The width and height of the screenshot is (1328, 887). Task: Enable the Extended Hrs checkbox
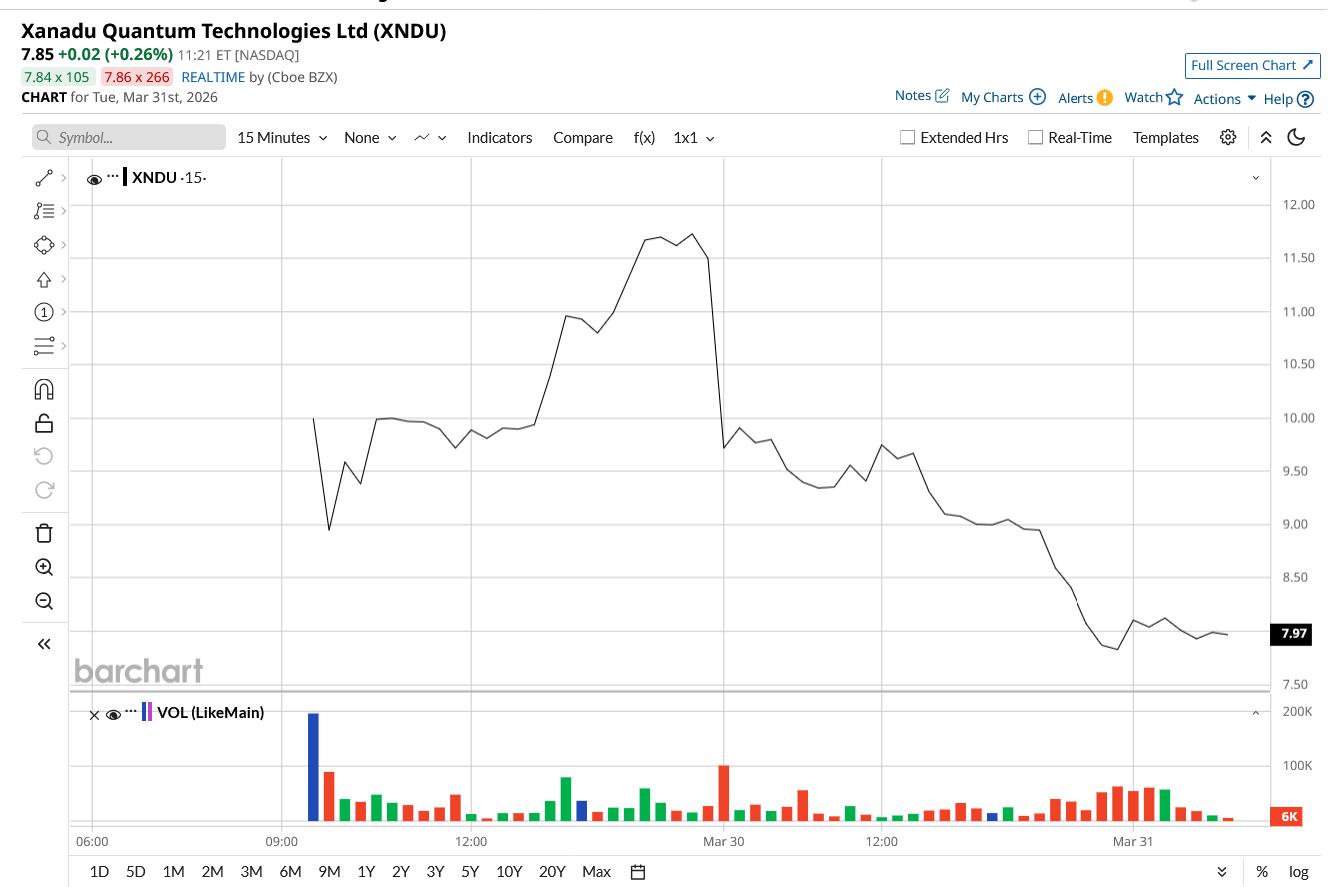908,138
